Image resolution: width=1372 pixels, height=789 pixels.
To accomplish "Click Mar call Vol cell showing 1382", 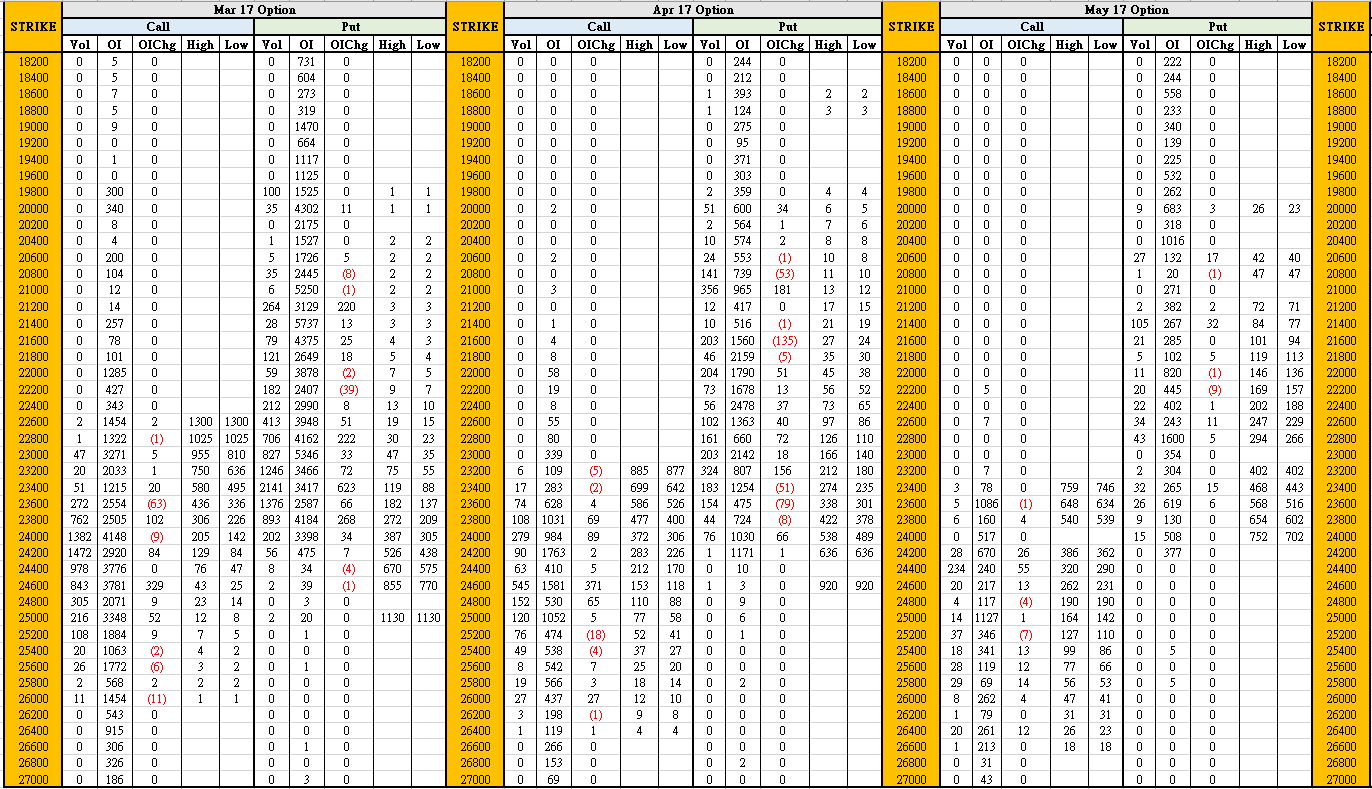I will (x=79, y=535).
